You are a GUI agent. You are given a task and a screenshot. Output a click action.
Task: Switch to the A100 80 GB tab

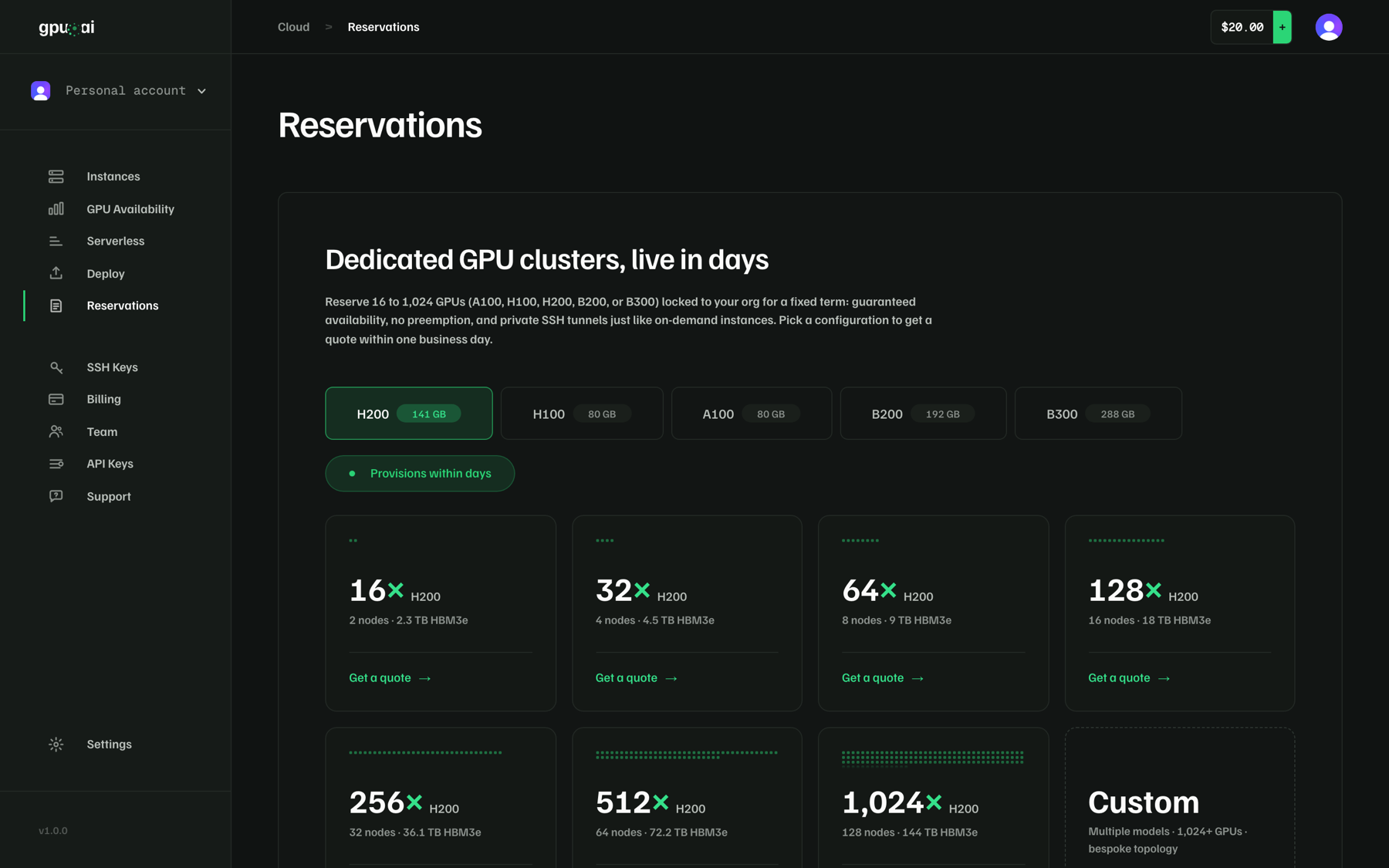point(752,414)
